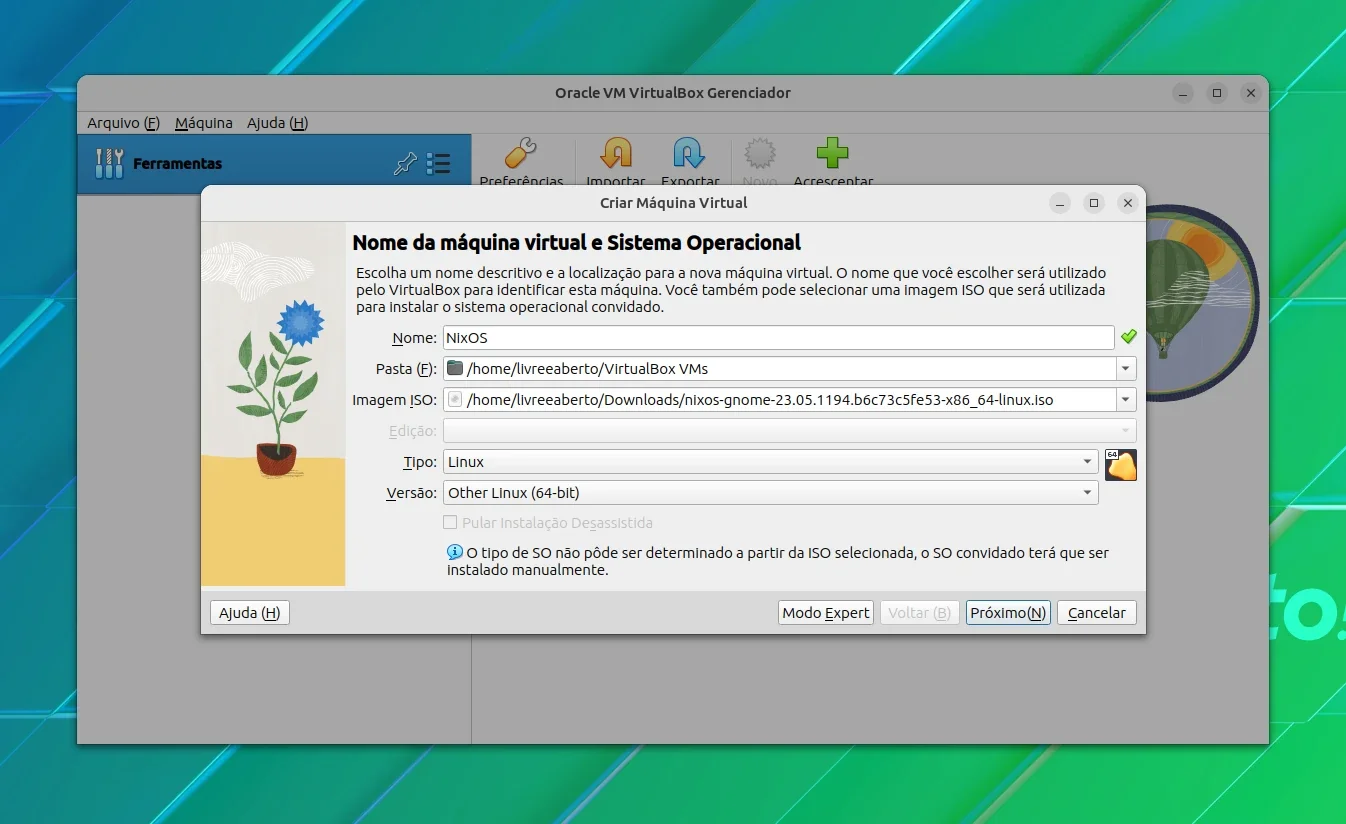The image size is (1346, 824).
Task: Expand the Imagem ISO dropdown arrow
Action: [1127, 400]
